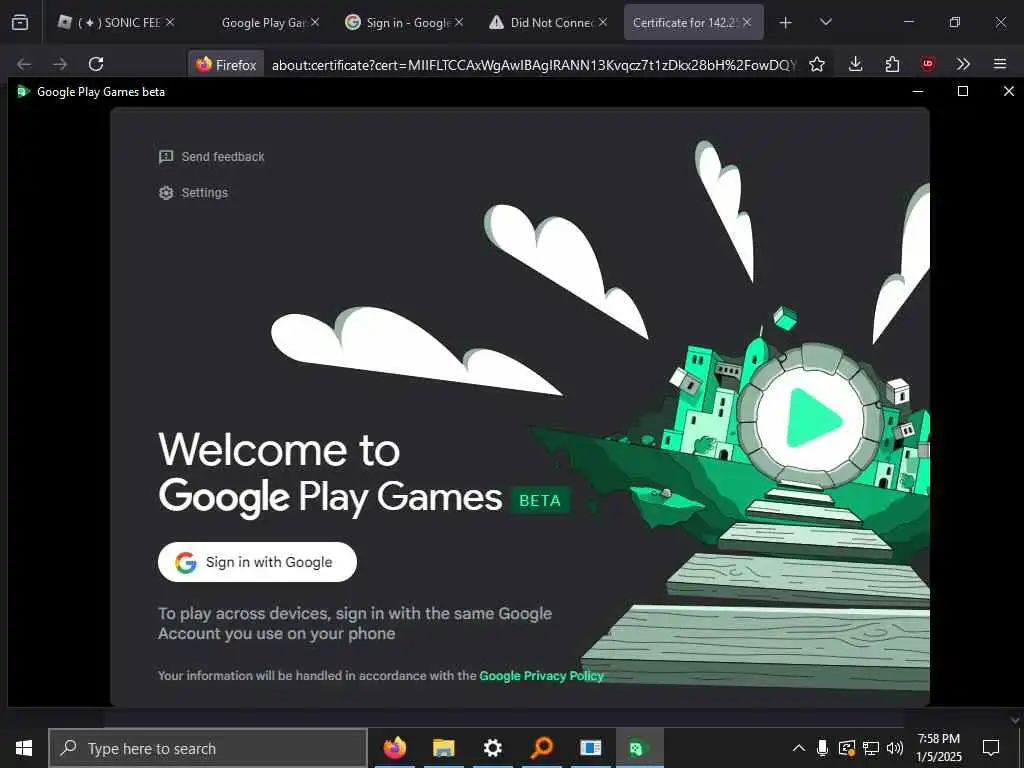Open the orange magnifier app on taskbar
The height and width of the screenshot is (768, 1024).
(x=541, y=748)
